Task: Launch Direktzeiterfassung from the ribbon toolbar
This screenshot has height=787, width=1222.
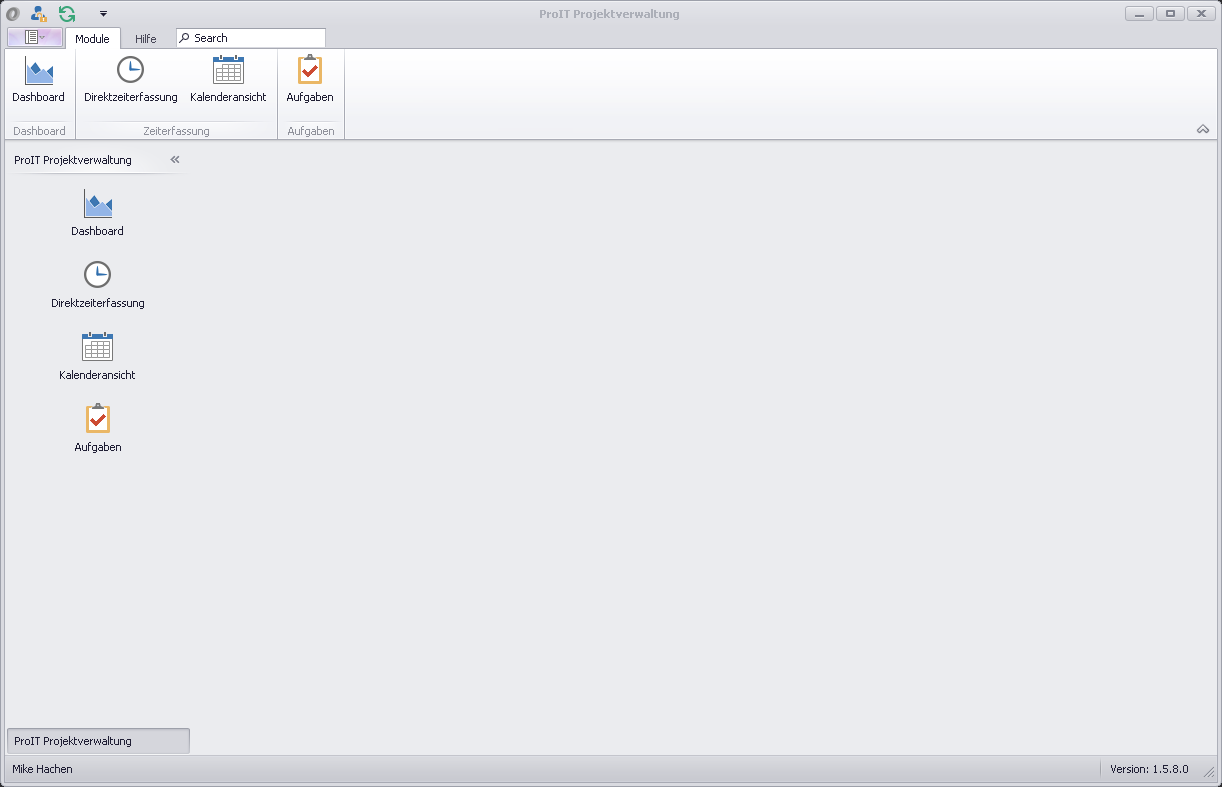Action: [130, 80]
